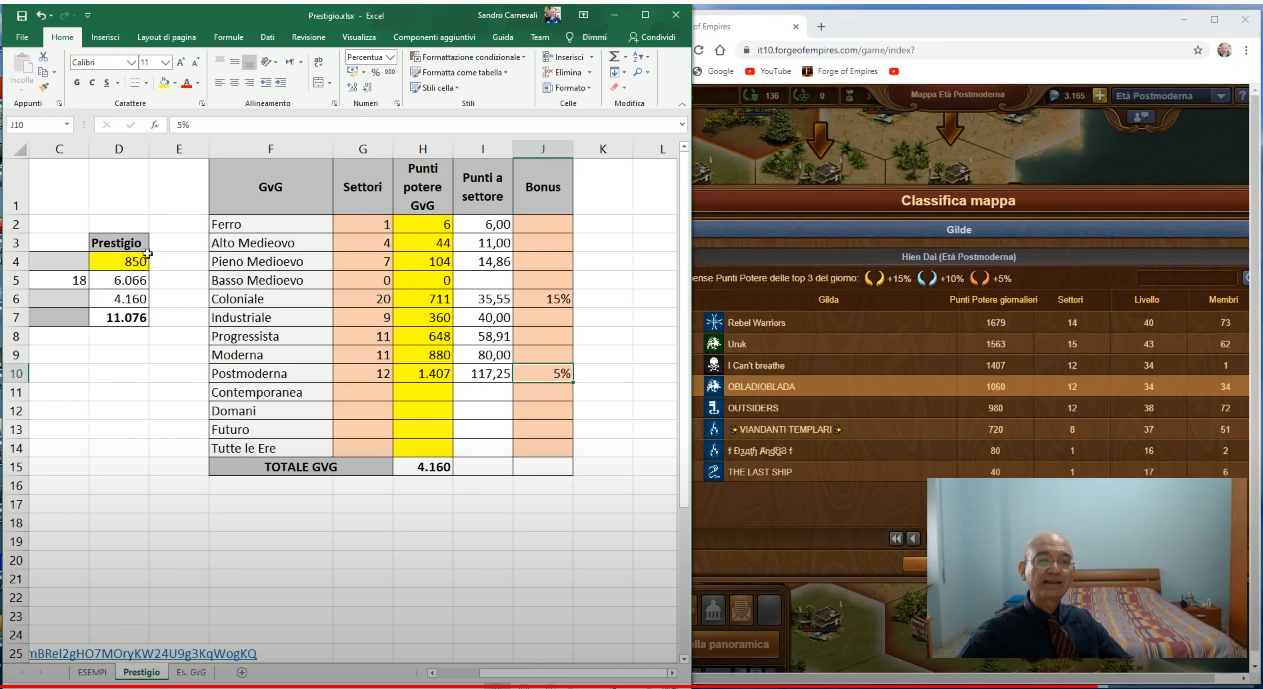The image size is (1263, 689).
Task: Open Find and select magnifier icon
Action: [640, 72]
